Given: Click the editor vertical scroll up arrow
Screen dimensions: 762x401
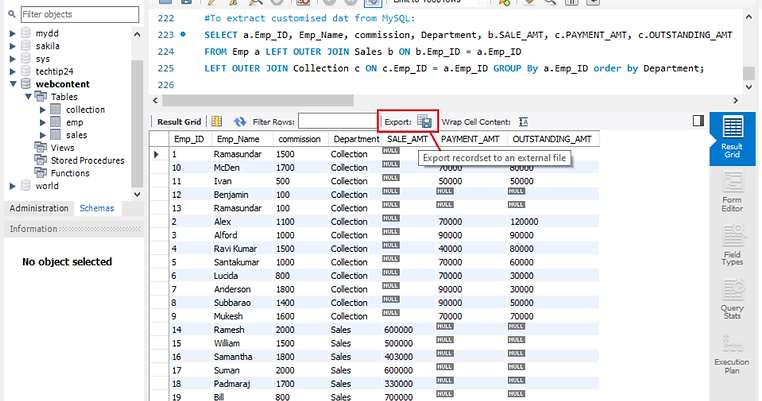Looking at the screenshot, I should (x=749, y=17).
